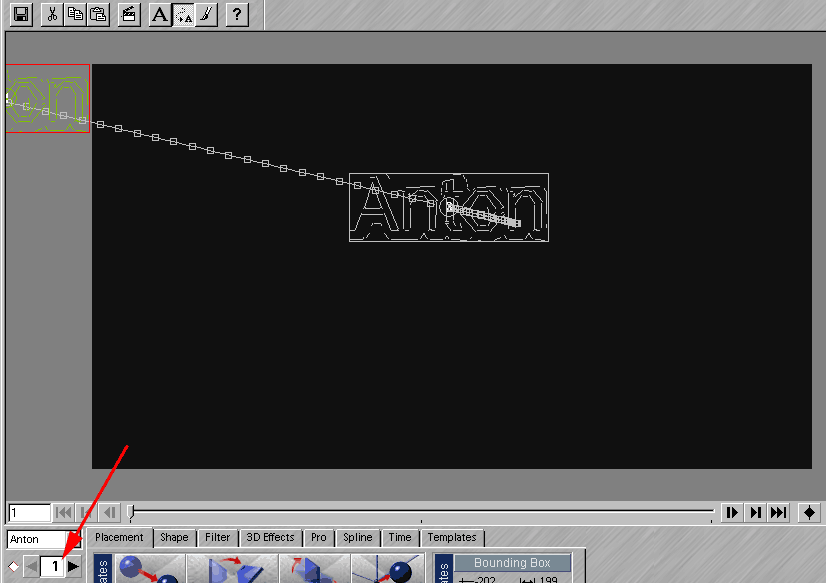Open help with the question mark icon

(237, 14)
